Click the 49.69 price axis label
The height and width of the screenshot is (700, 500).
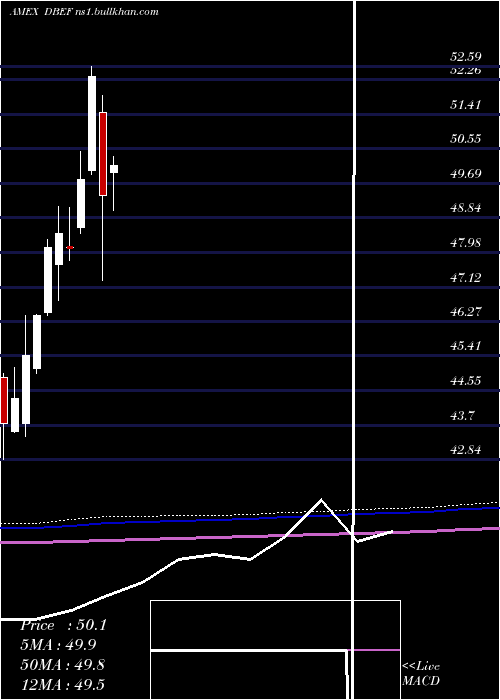click(x=466, y=174)
